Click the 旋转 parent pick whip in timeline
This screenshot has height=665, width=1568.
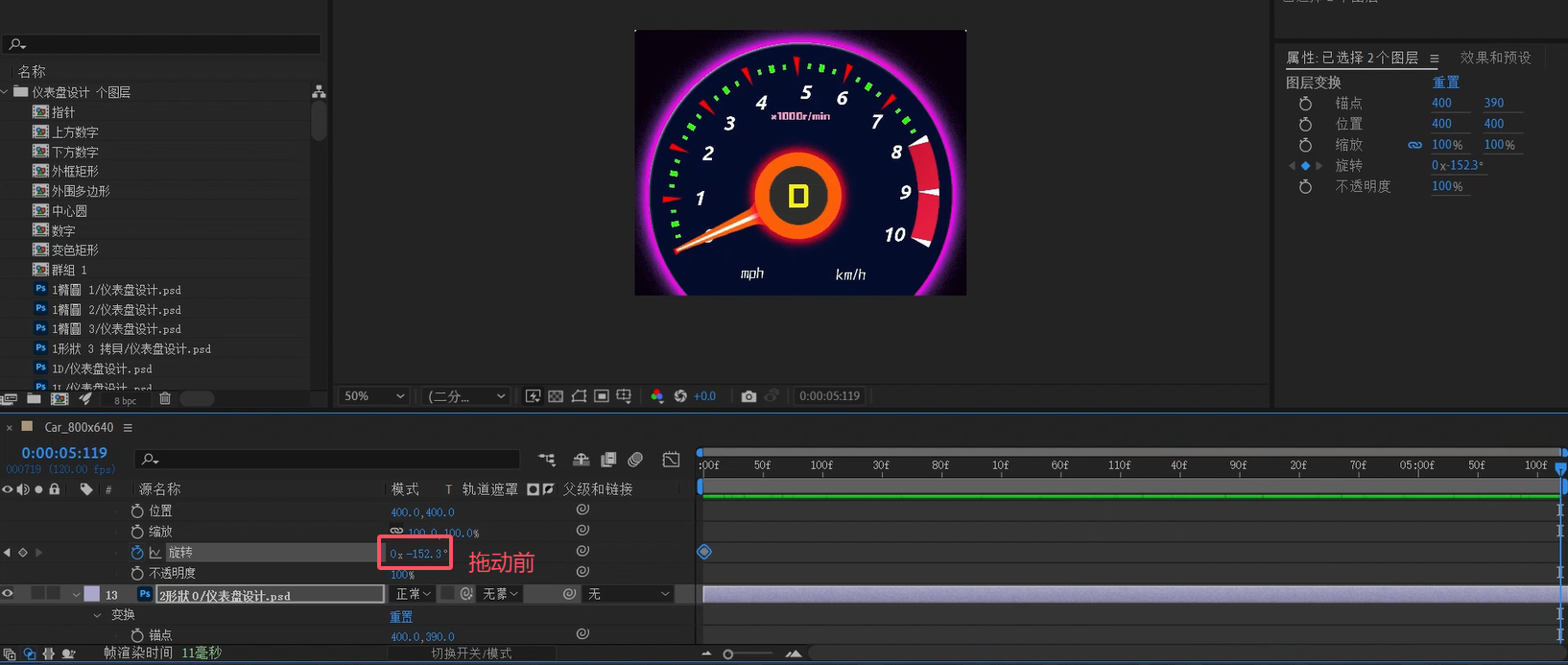tap(582, 551)
